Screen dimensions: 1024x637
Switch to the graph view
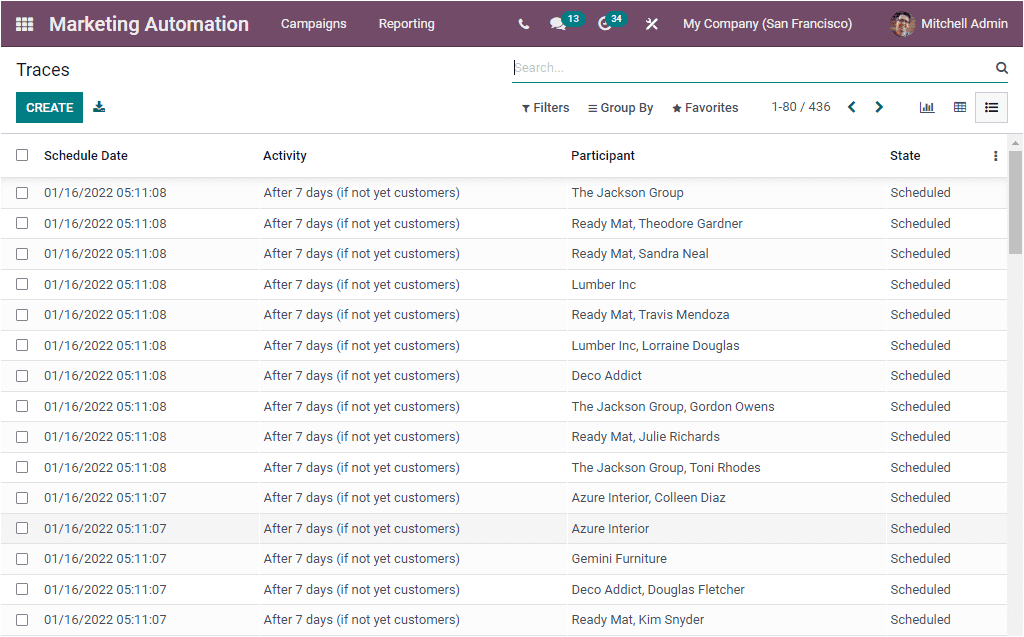pos(926,107)
